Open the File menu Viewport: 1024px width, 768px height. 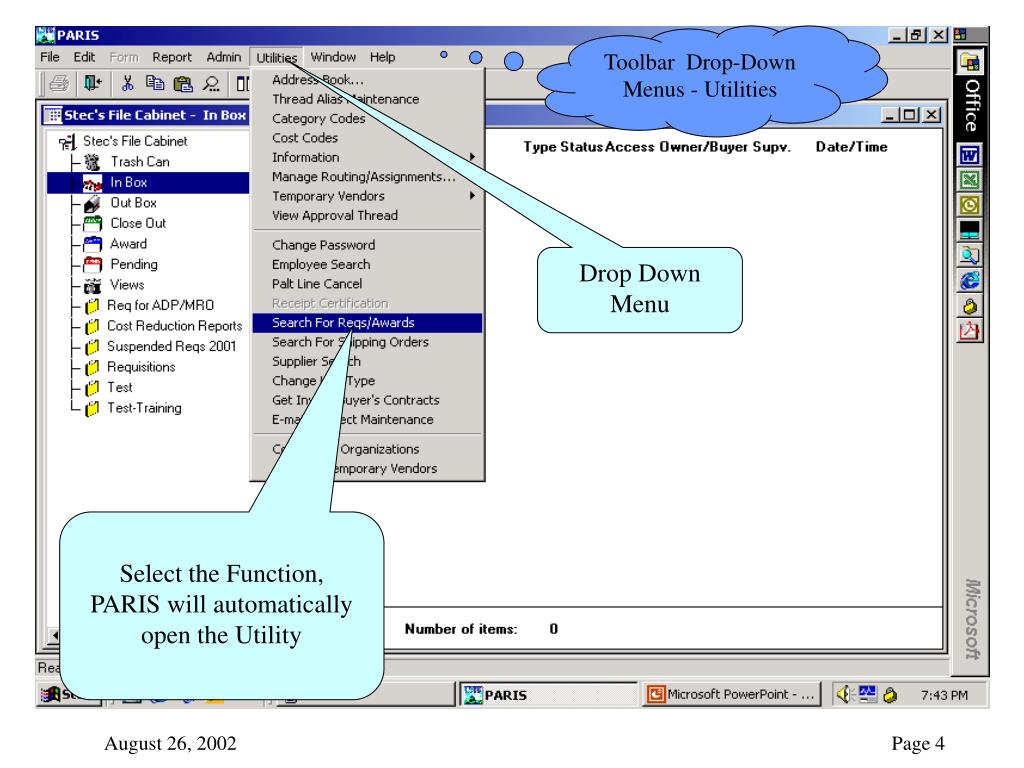[x=50, y=57]
